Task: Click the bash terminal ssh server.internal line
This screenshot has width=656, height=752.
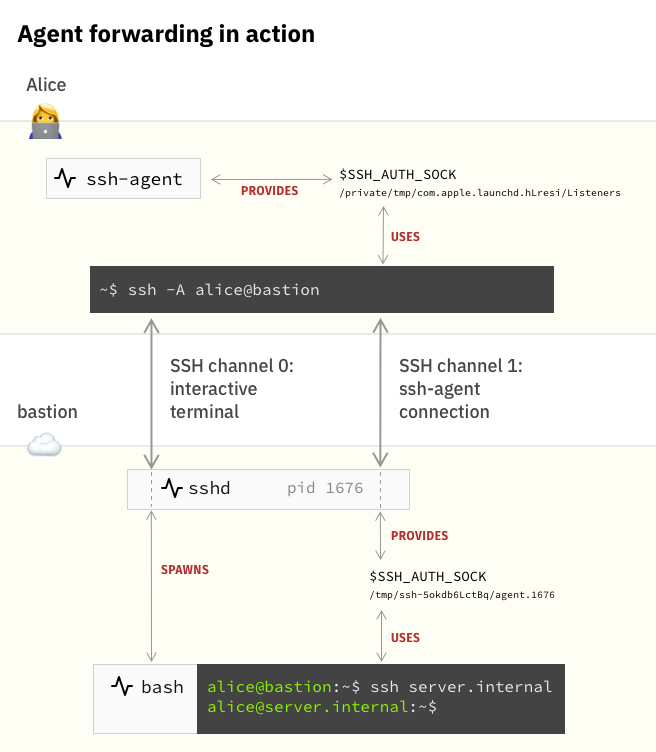Action: click(x=379, y=687)
